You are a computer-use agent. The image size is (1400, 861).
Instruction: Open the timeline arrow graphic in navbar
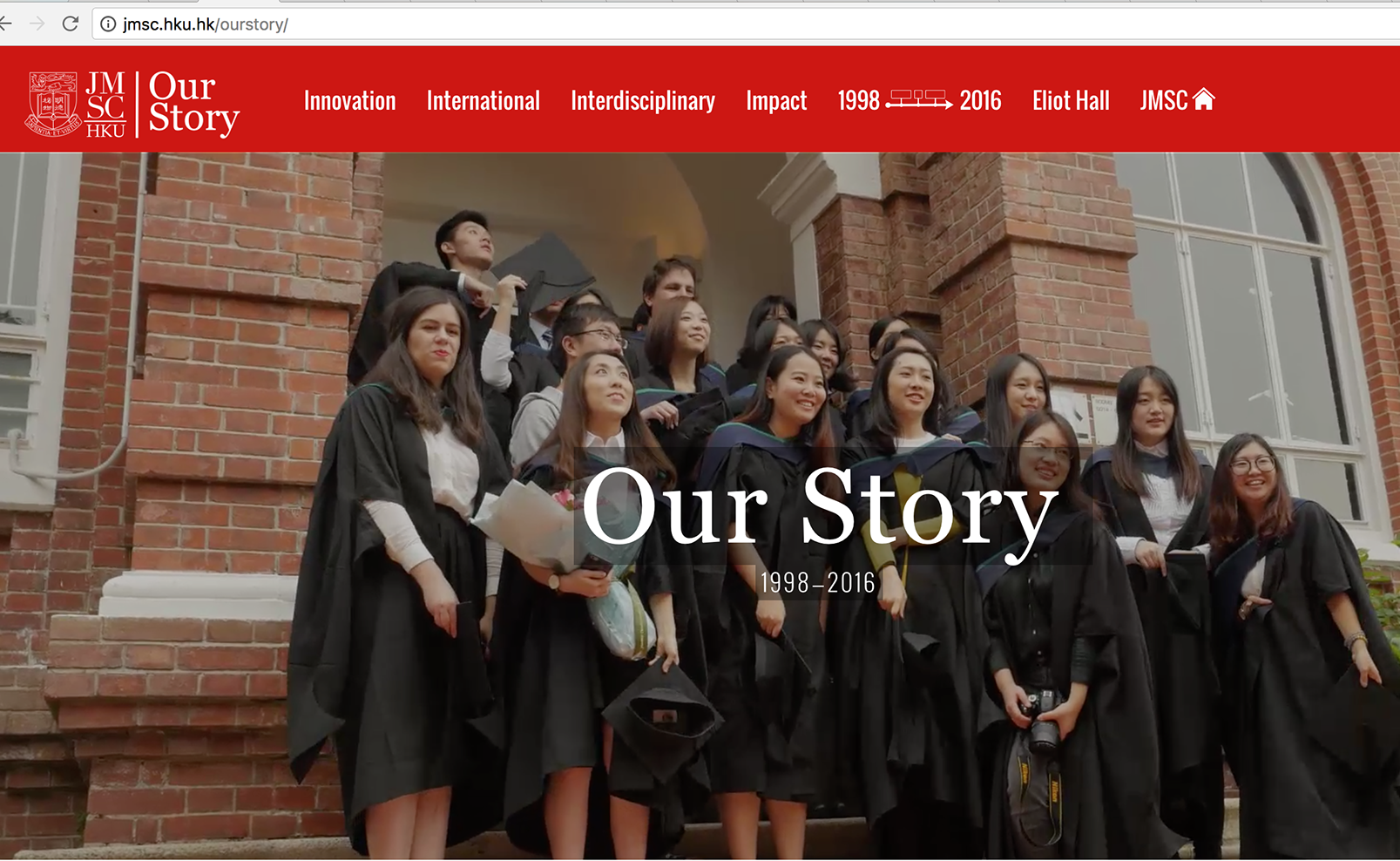[x=919, y=99]
